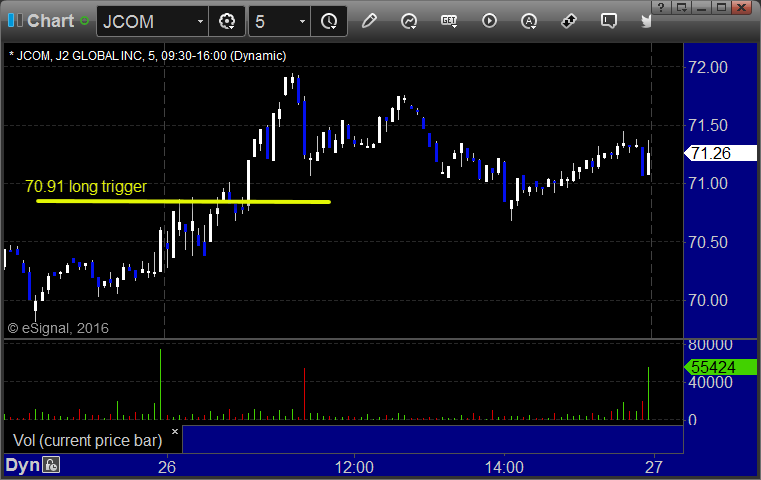Expand the JCOM symbol dropdown
Viewport: 761px width, 480px height.
pyautogui.click(x=200, y=22)
